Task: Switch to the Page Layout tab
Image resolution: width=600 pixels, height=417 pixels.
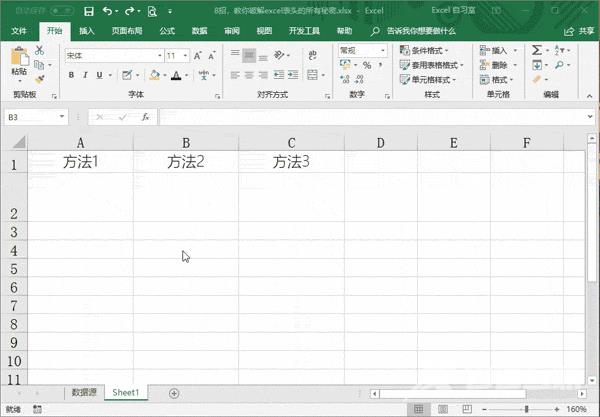Action: (x=127, y=31)
